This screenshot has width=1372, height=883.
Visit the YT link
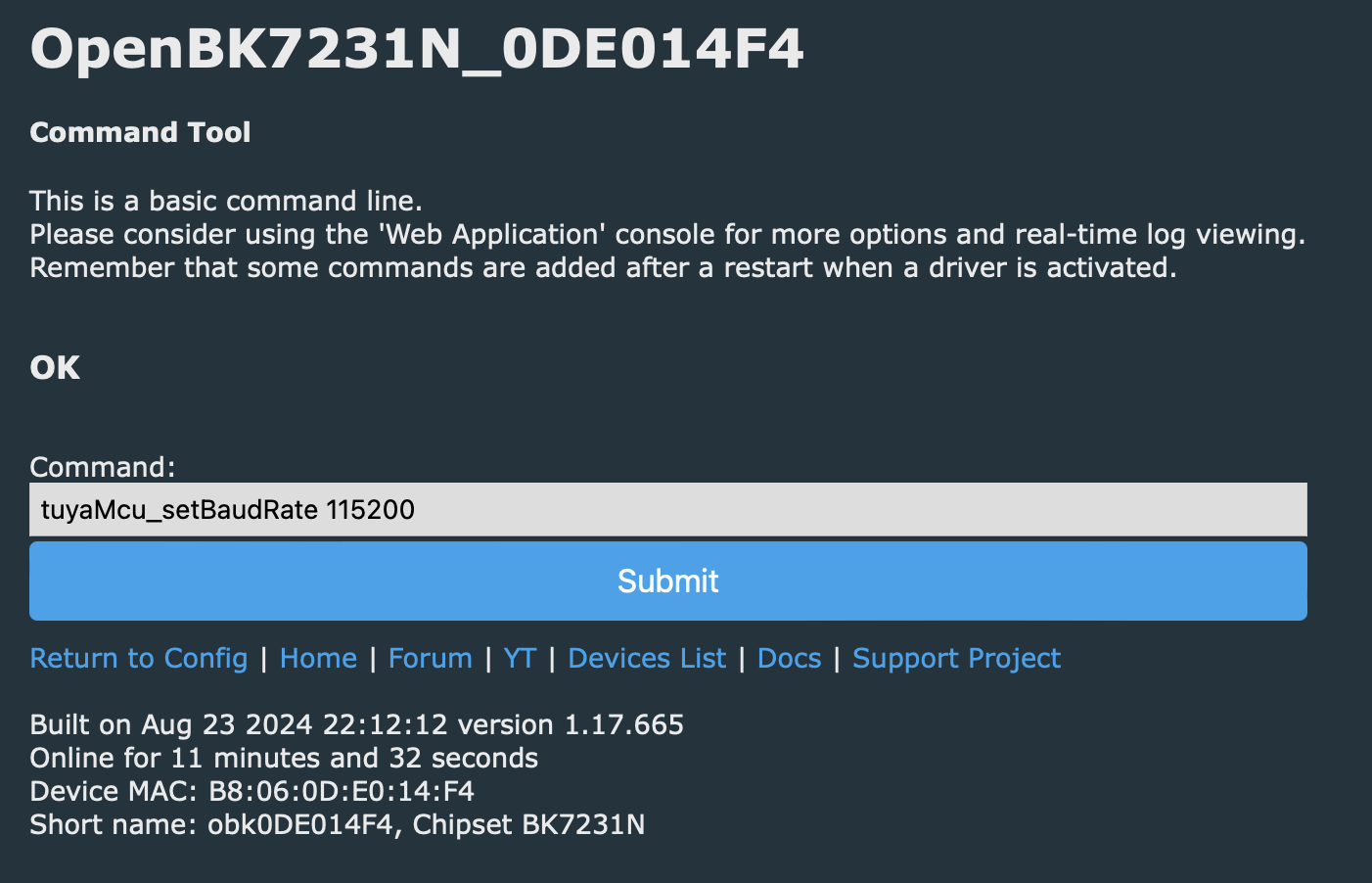pyautogui.click(x=520, y=658)
